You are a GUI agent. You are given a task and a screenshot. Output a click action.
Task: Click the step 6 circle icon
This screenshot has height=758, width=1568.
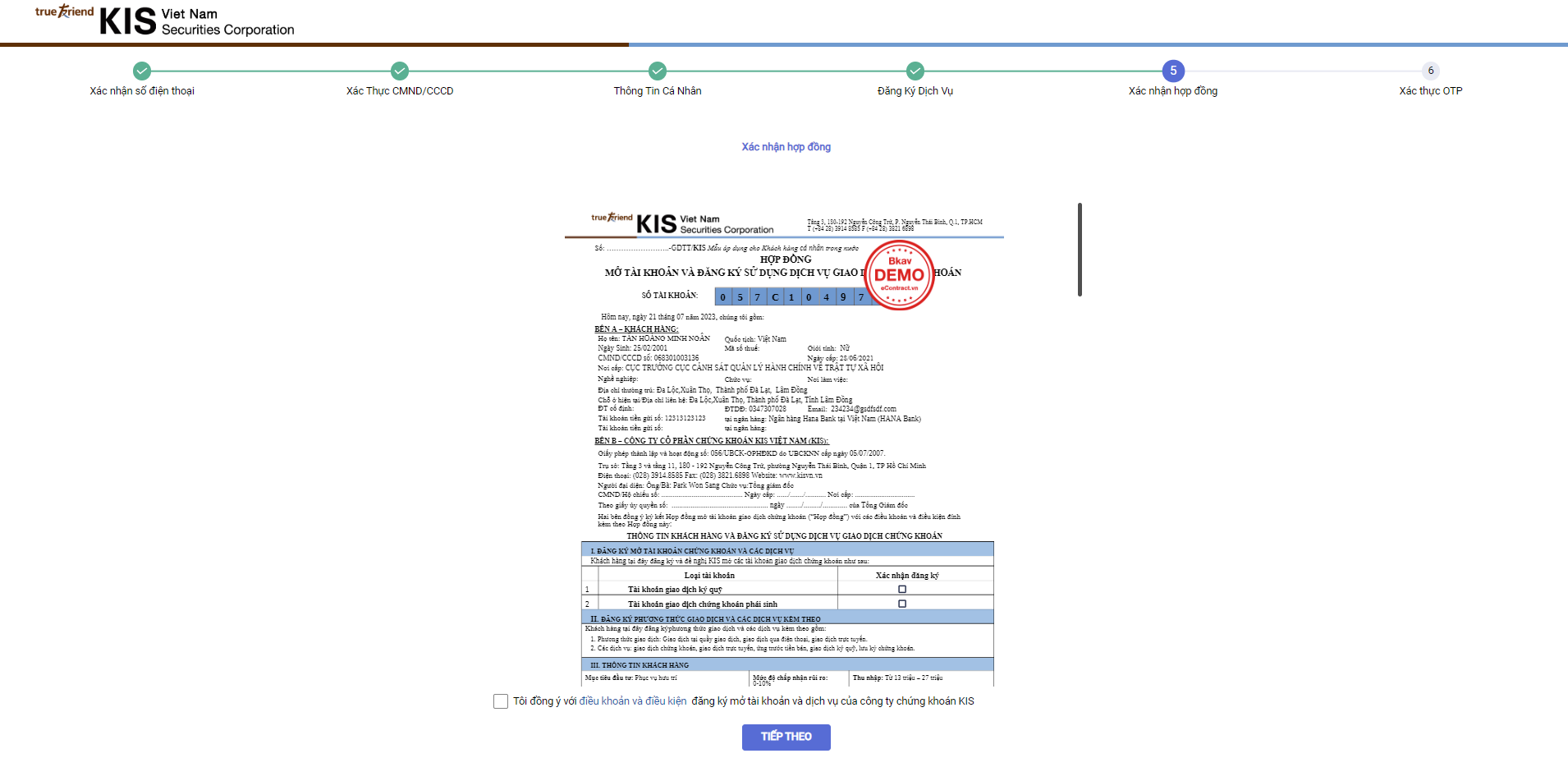click(1431, 71)
